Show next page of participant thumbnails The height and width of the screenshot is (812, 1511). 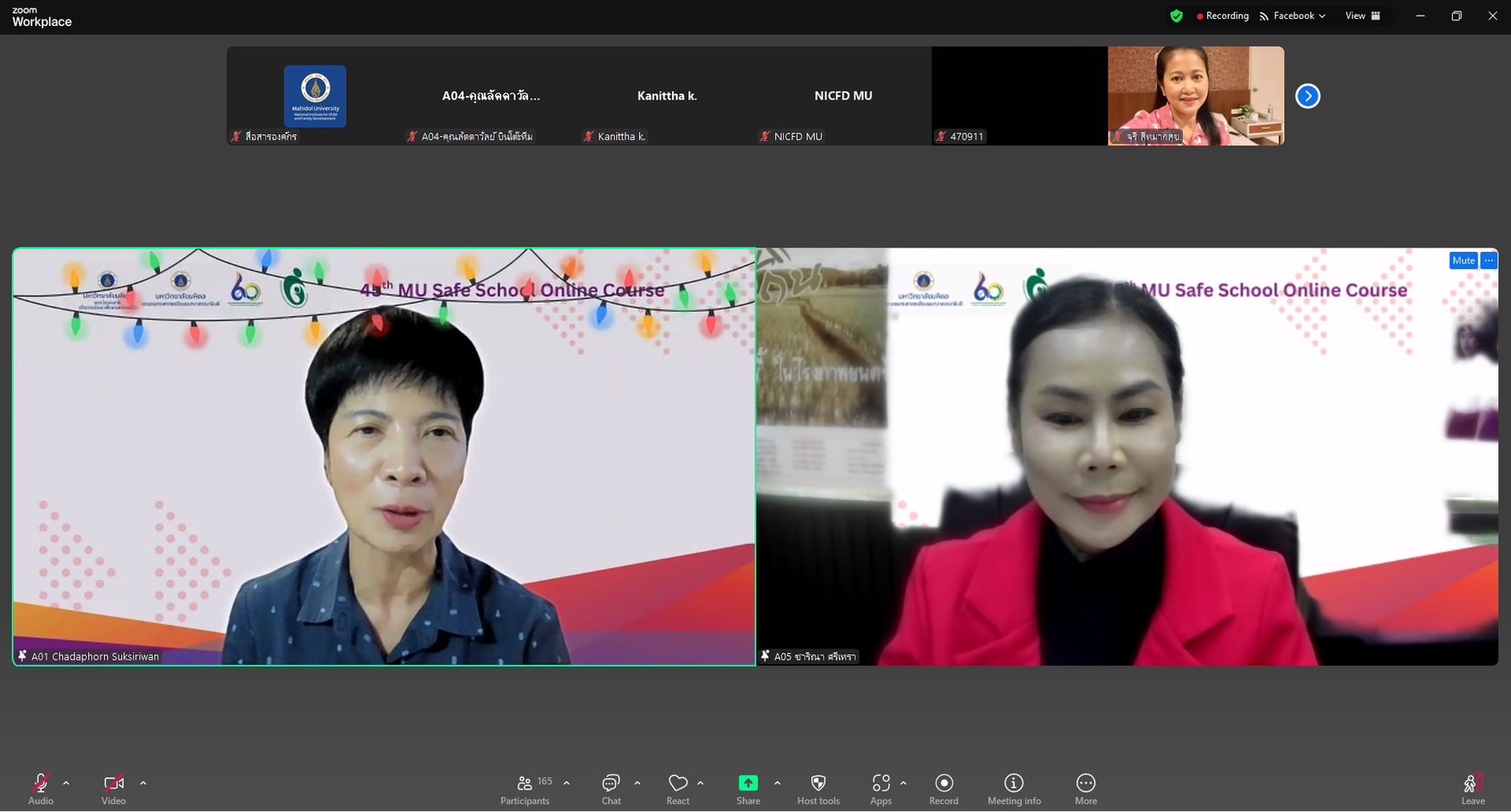click(x=1308, y=96)
